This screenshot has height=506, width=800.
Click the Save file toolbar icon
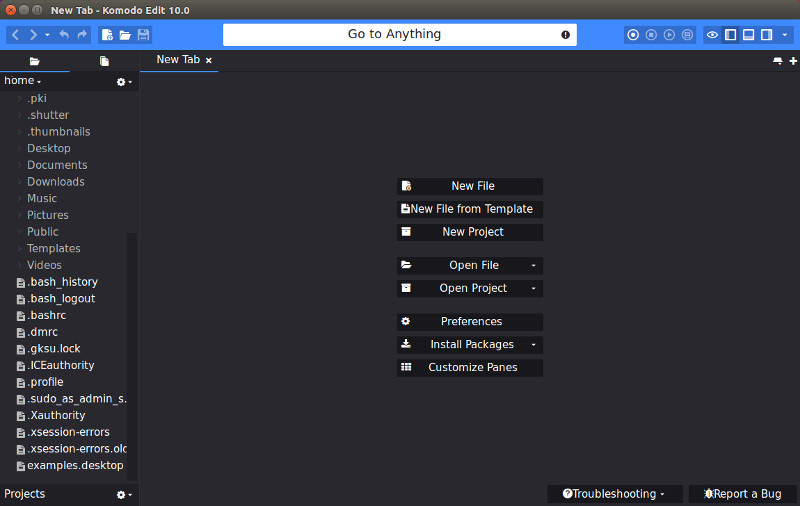(143, 35)
